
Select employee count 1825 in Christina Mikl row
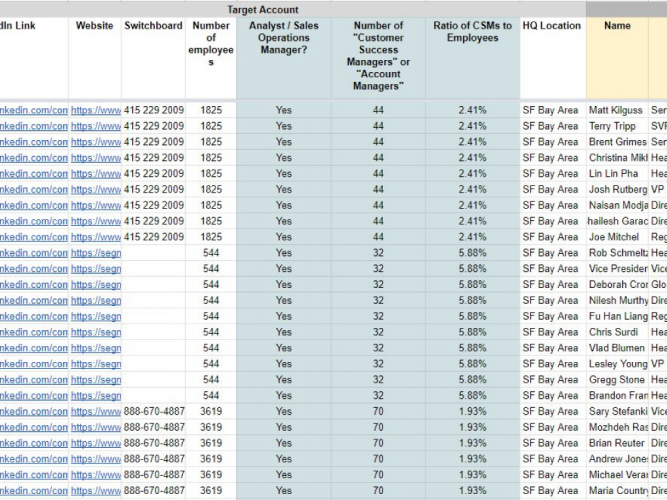click(x=211, y=158)
